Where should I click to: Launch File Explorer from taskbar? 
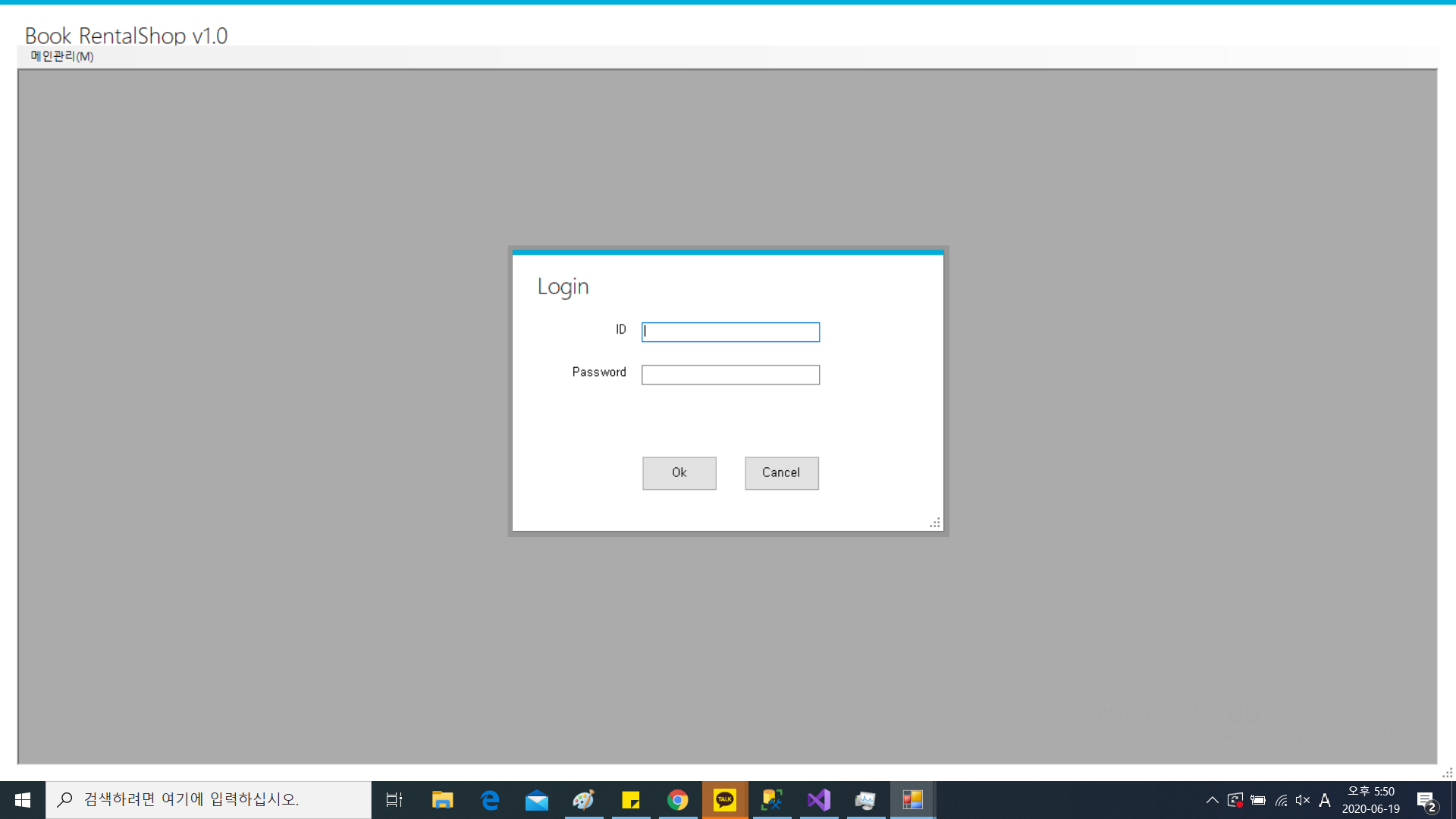(442, 800)
